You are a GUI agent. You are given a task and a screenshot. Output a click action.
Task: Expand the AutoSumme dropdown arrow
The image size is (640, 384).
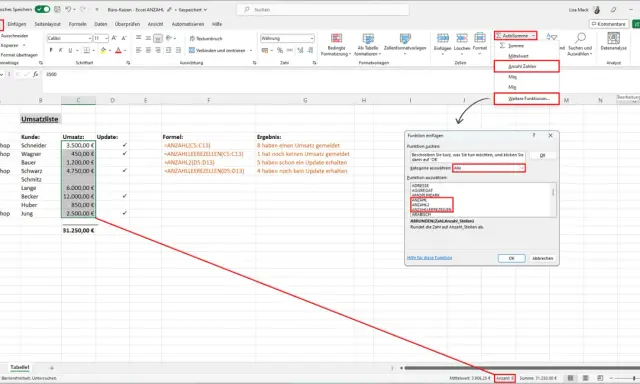pyautogui.click(x=533, y=36)
